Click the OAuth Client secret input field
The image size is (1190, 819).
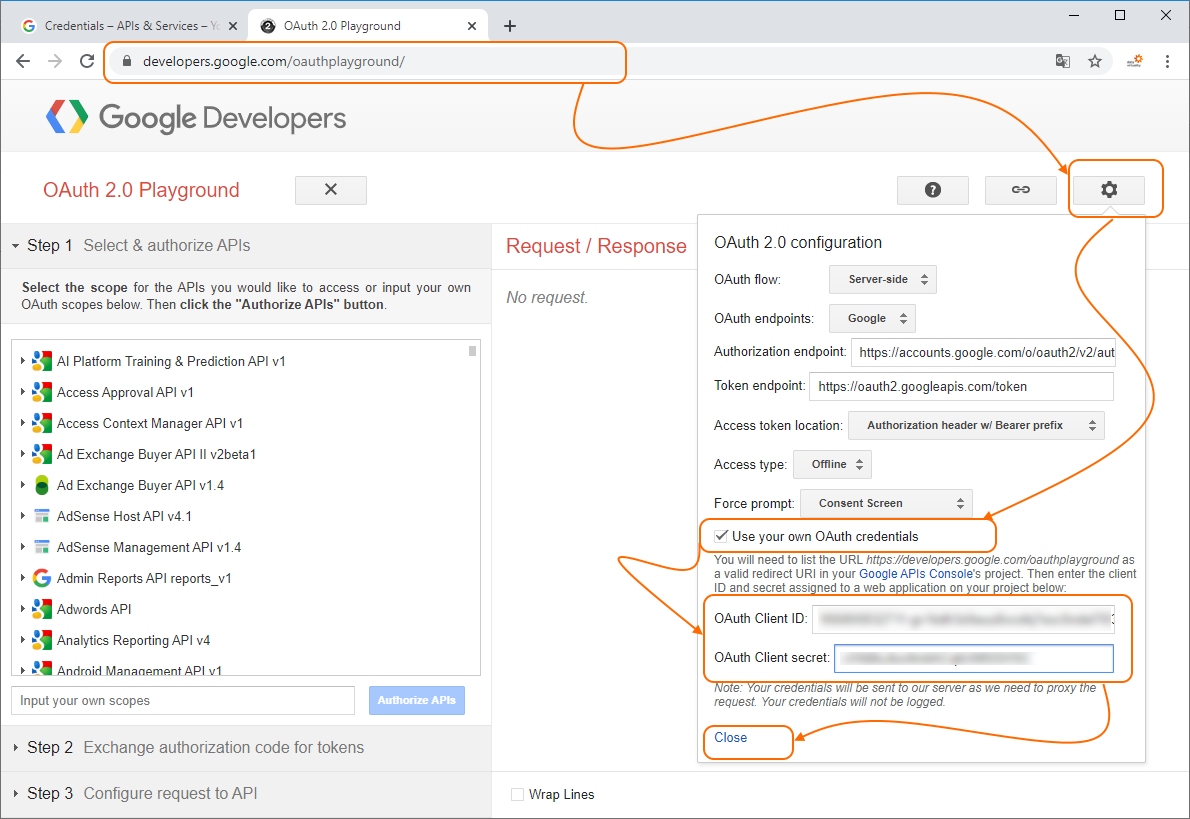[973, 658]
